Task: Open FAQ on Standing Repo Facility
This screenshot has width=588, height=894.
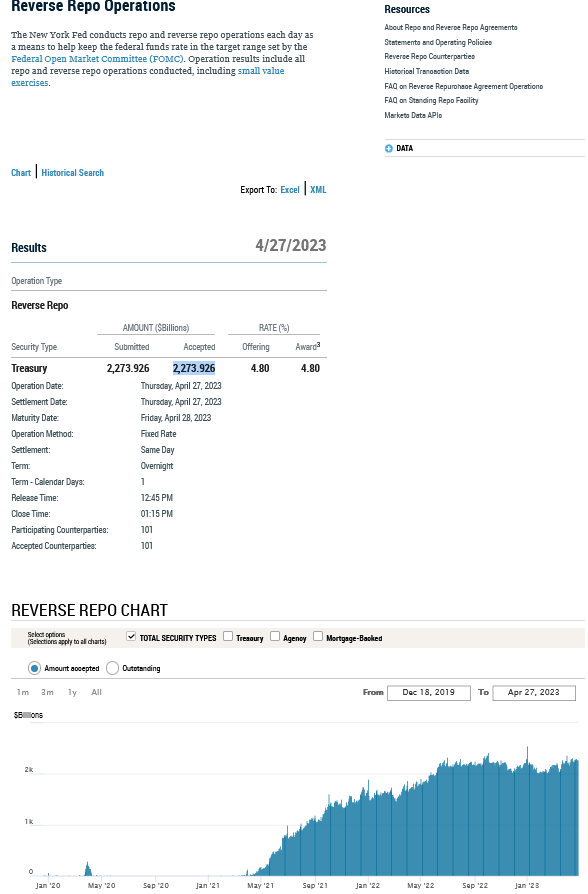Action: (431, 100)
